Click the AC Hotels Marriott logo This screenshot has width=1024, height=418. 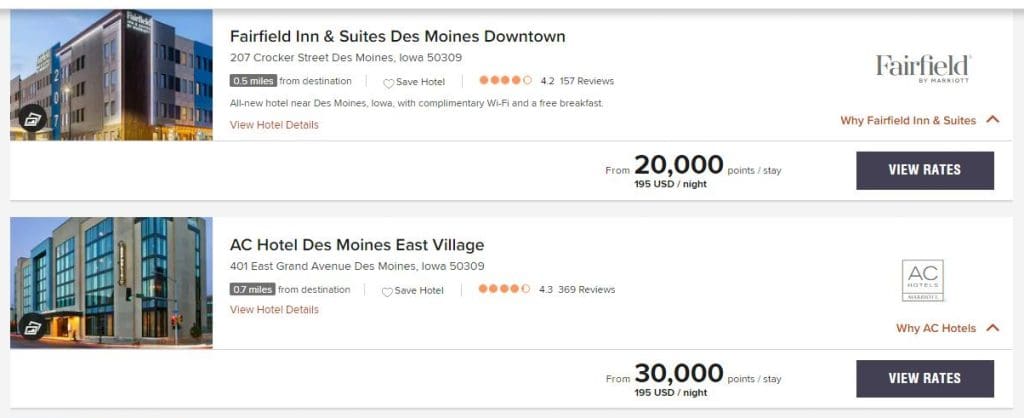click(x=923, y=280)
